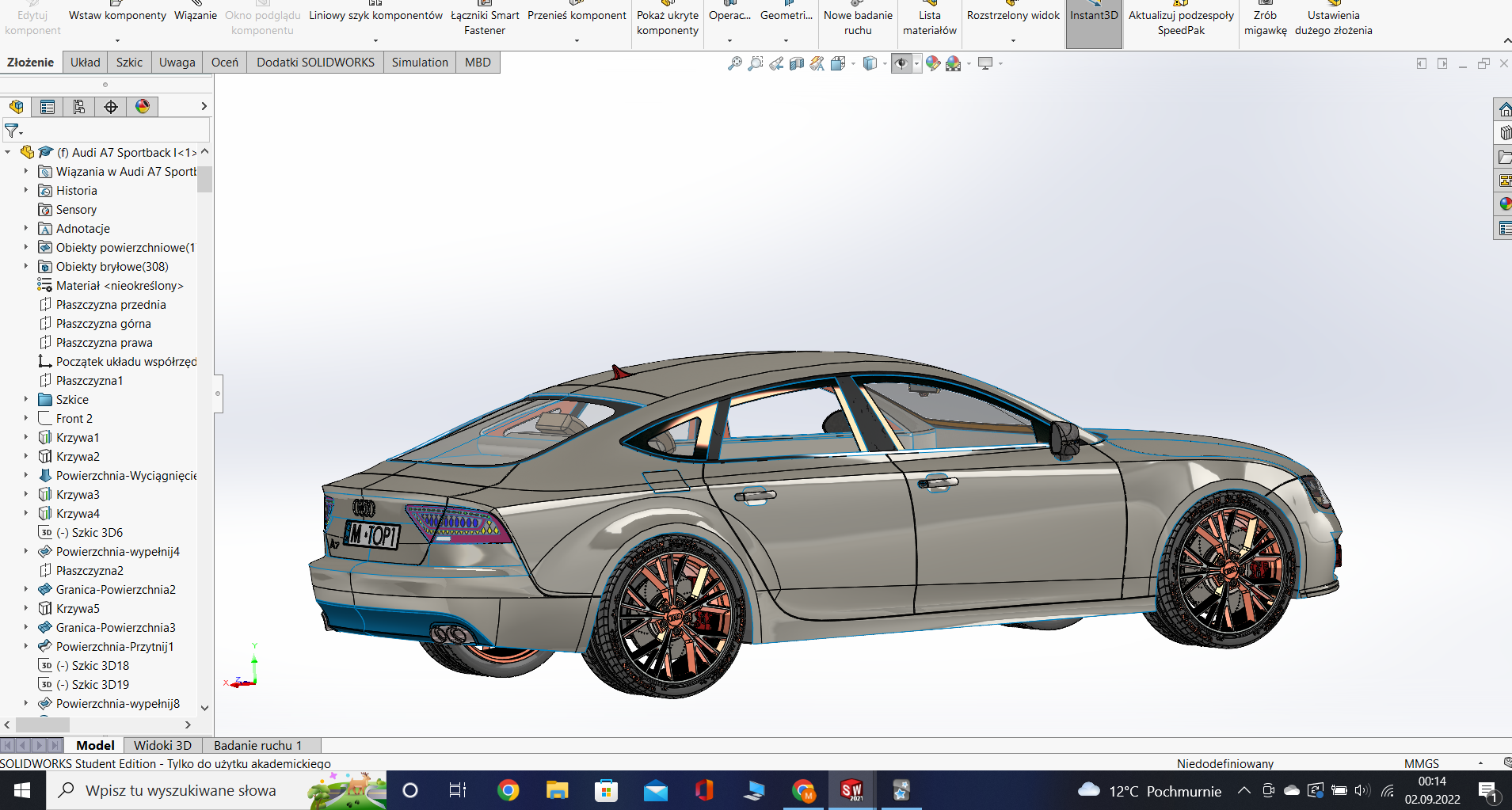Click the feature tree vertical scrollbar thumb
Viewport: 1512px width, 810px height.
tap(204, 179)
